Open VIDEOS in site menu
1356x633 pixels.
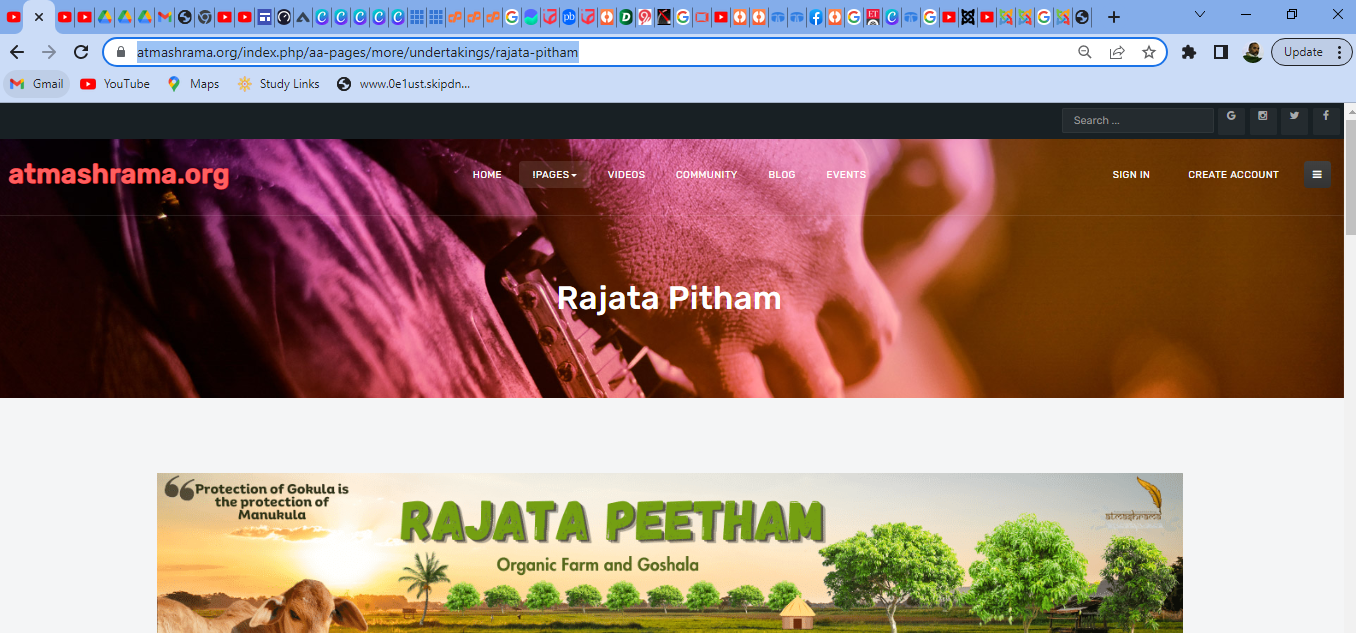coord(626,175)
